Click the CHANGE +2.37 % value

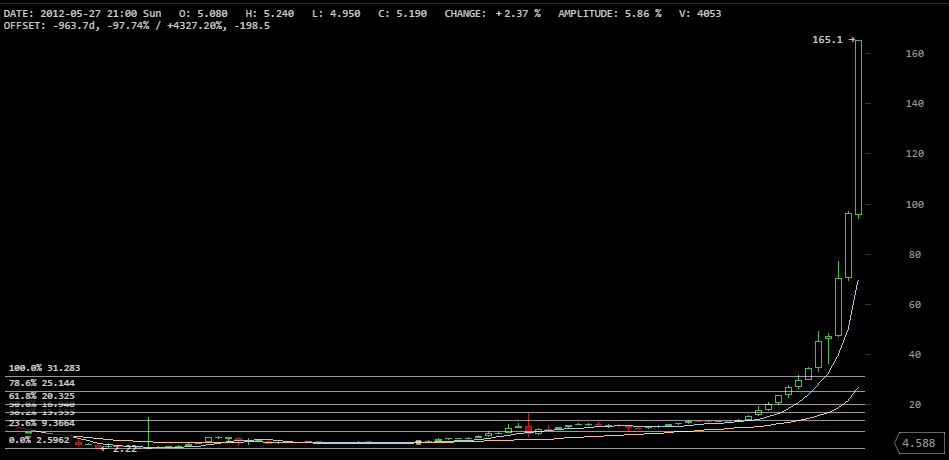pyautogui.click(x=493, y=13)
